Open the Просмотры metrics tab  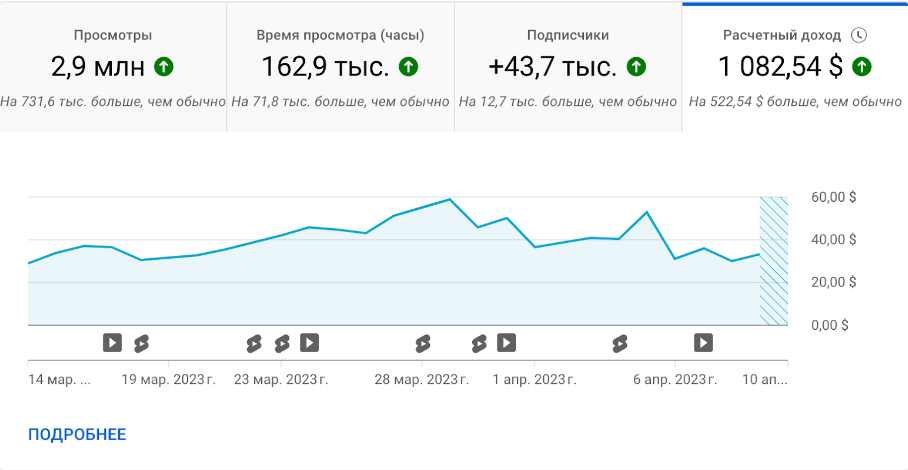point(113,67)
